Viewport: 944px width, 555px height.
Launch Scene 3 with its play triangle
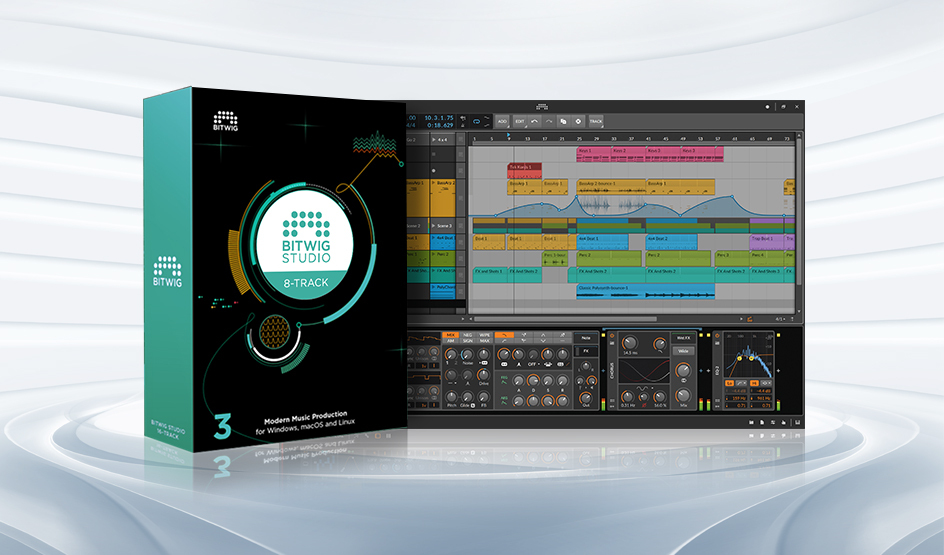pos(435,226)
